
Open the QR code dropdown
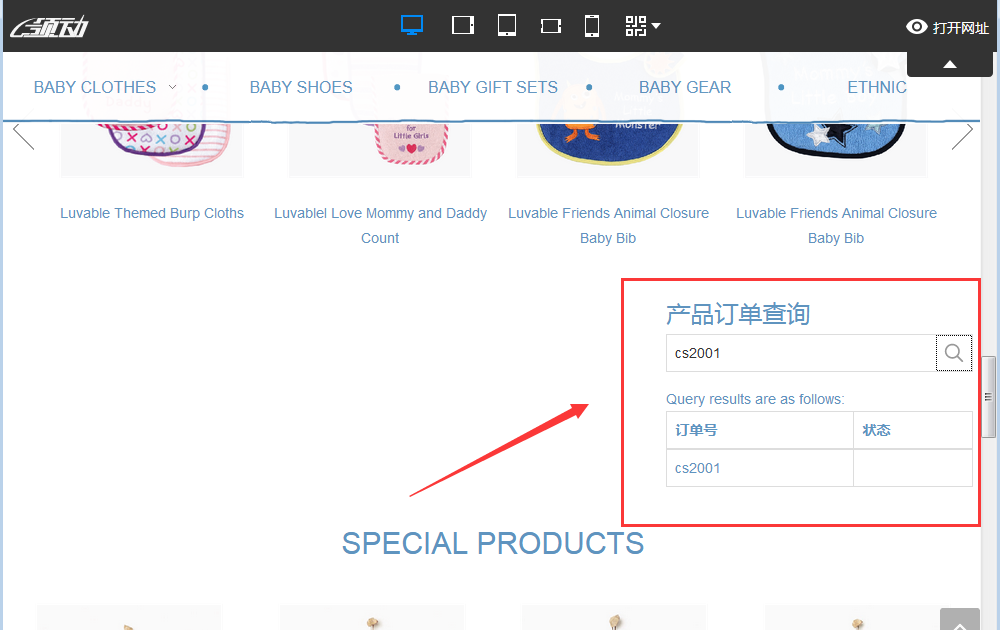coord(642,26)
